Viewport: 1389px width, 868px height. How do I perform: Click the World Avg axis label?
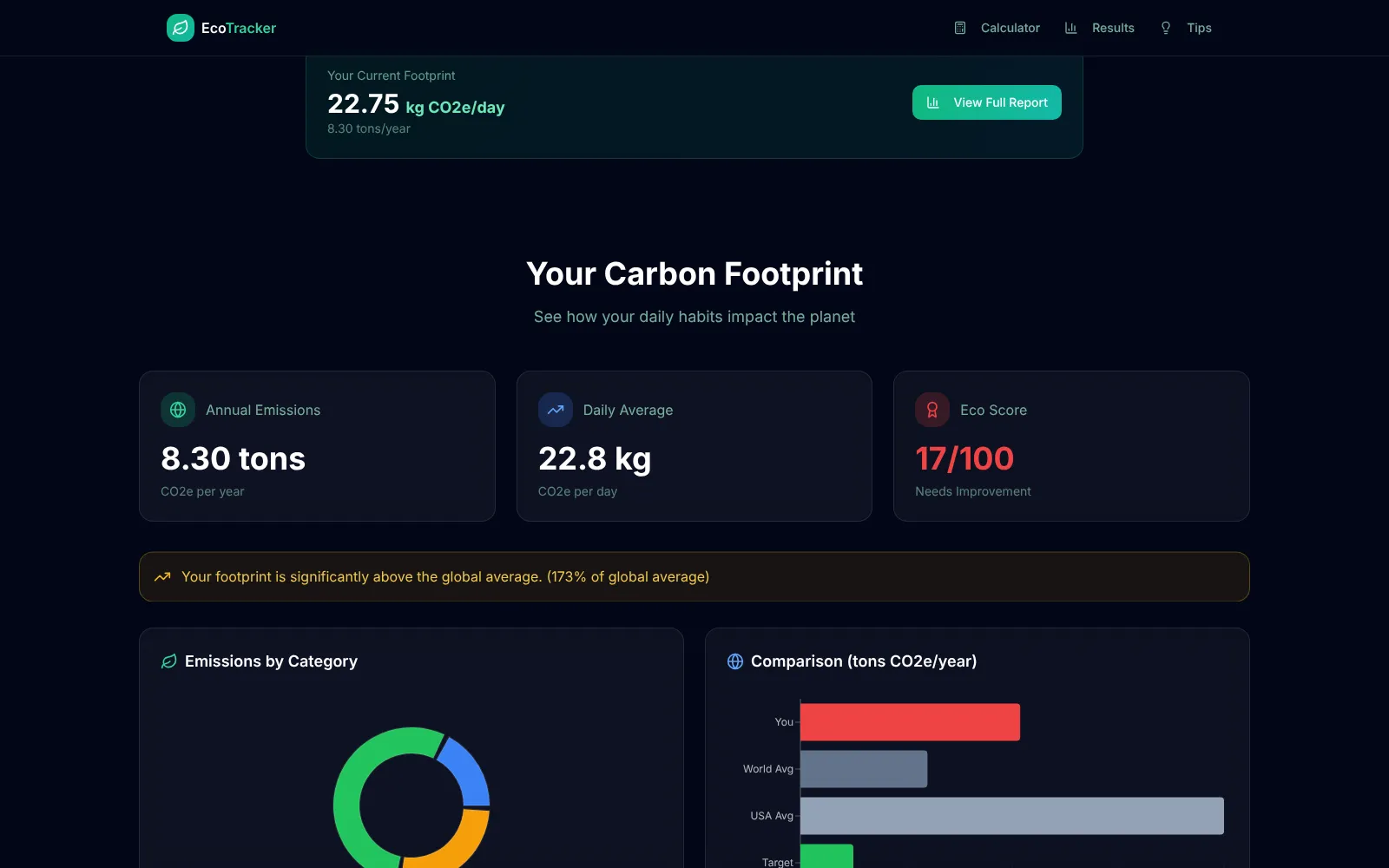coord(768,769)
